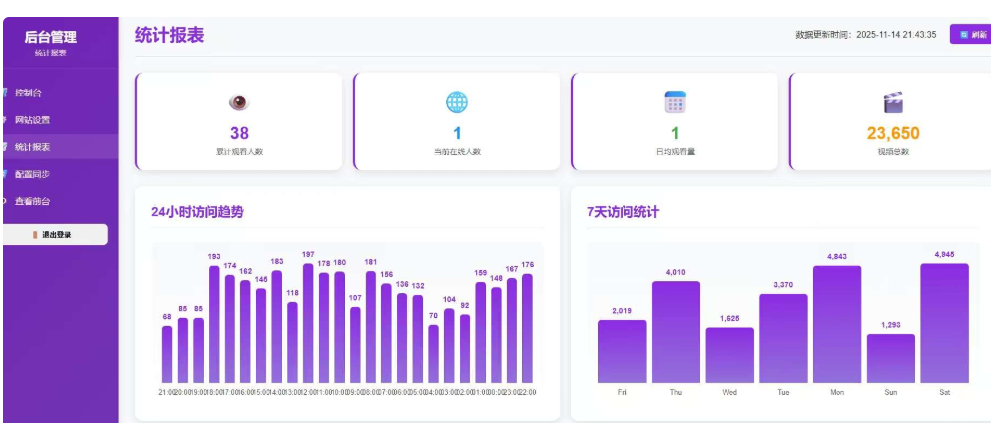Click the 退出登录 logout button
1003x423 pixels.
(56, 235)
